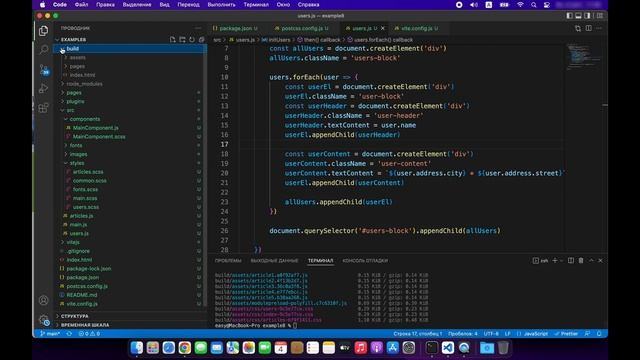The width and height of the screenshot is (640, 360).
Task: Close the users.js editor tab
Action: 383,28
